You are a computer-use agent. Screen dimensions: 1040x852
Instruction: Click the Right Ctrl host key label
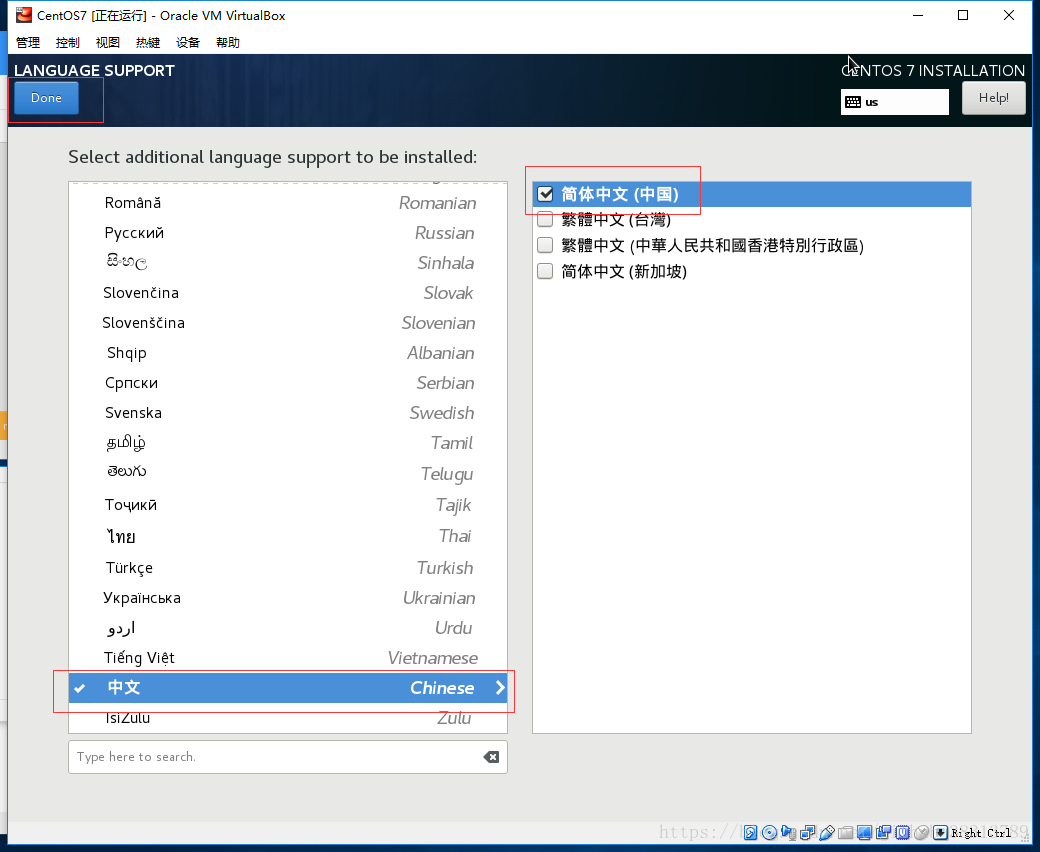pyautogui.click(x=981, y=833)
